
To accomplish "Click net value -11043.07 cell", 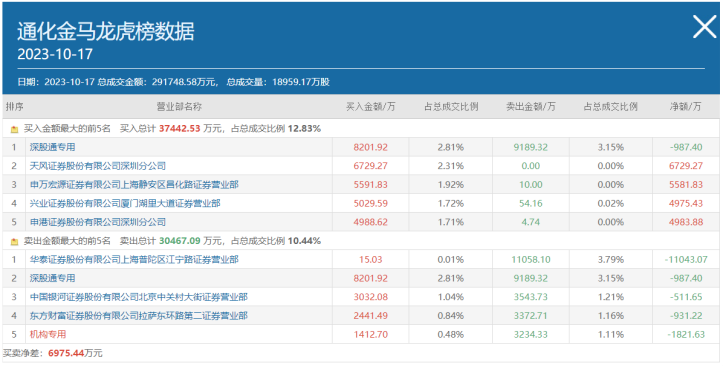I will pos(686,260).
